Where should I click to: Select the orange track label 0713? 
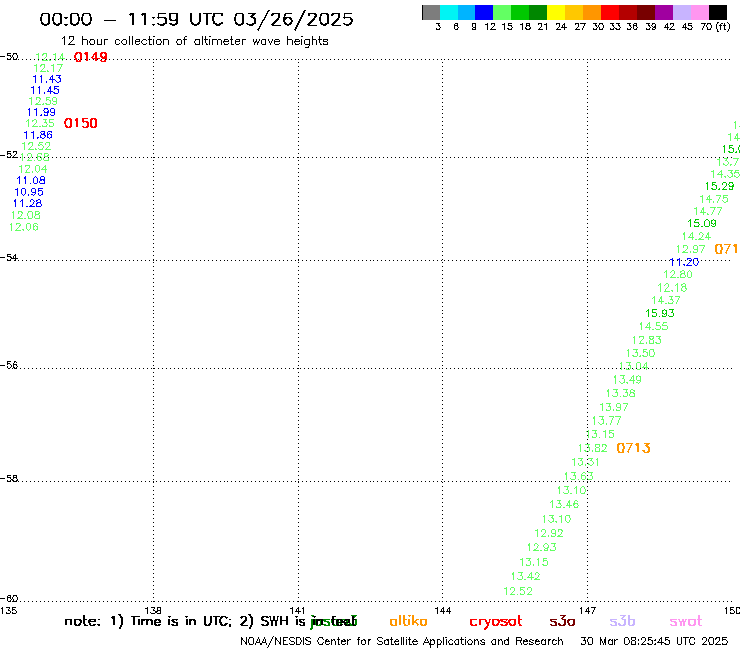coord(633,448)
